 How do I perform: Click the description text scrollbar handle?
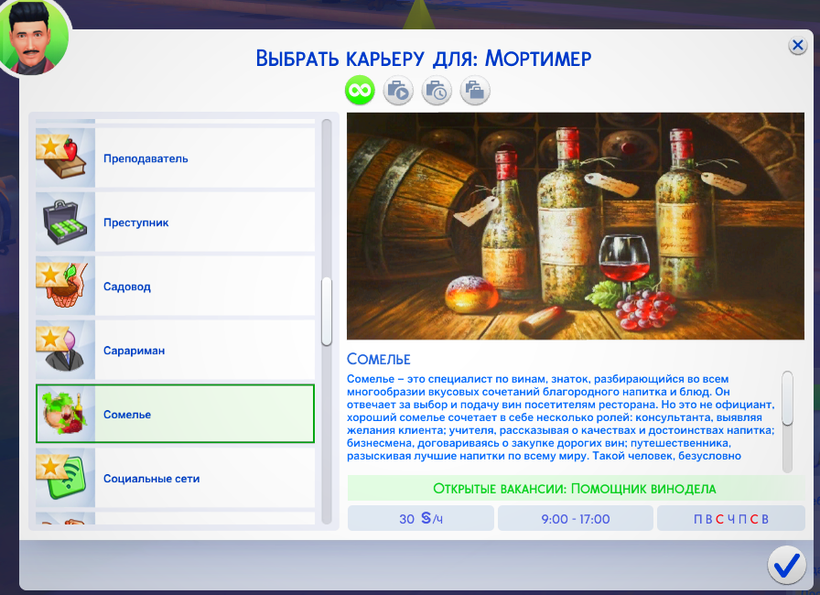787,398
